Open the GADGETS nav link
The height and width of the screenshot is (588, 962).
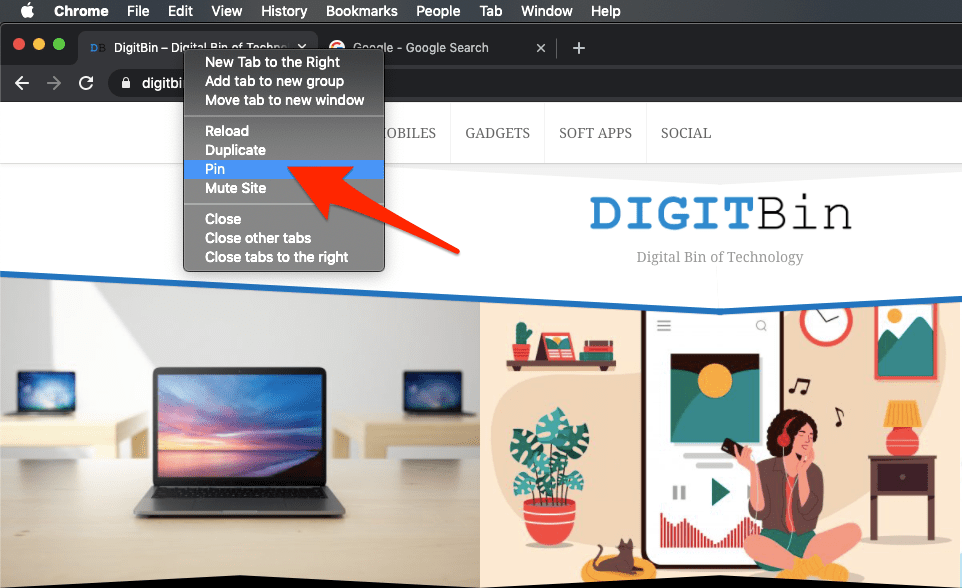498,133
